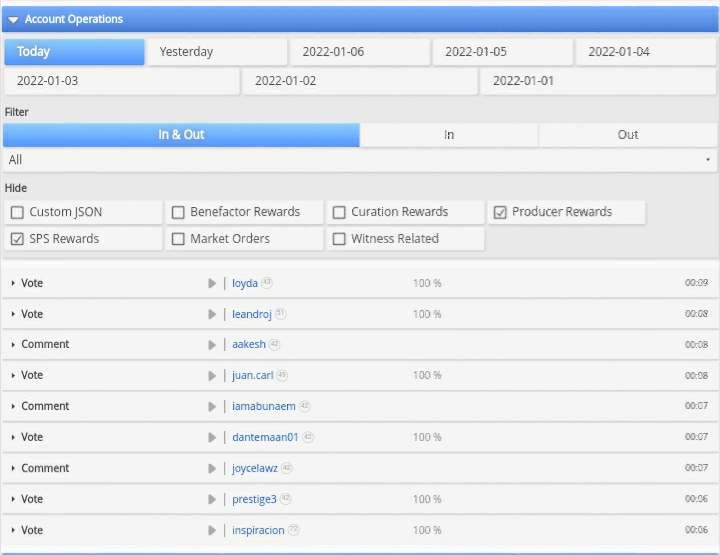The height and width of the screenshot is (555, 720).
Task: Open the leandroj account link
Action: [252, 314]
